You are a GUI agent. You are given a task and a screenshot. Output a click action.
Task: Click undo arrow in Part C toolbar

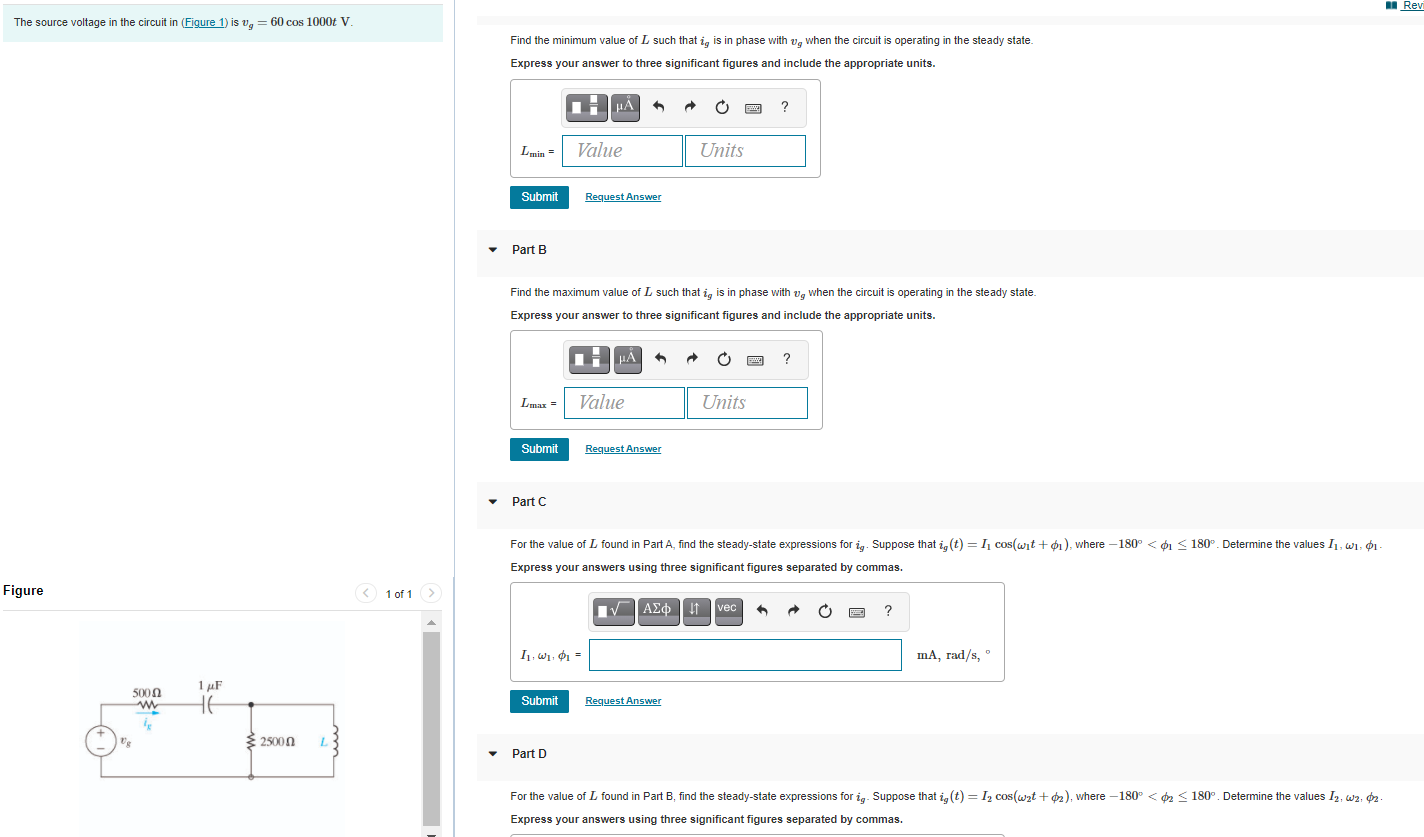point(762,611)
